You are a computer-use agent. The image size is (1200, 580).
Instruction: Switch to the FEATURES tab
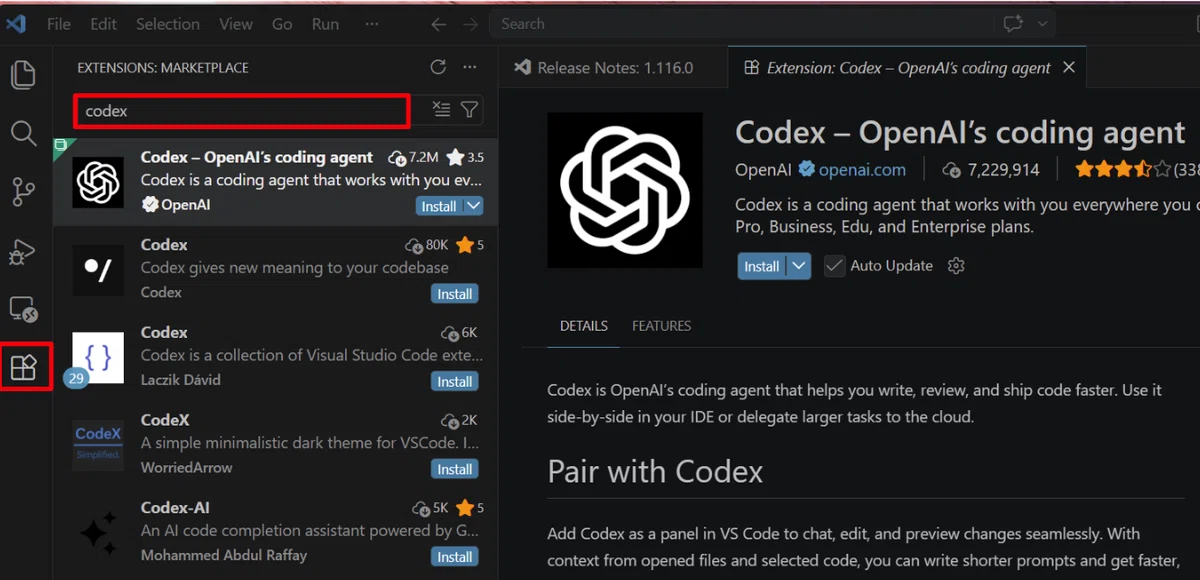pyautogui.click(x=661, y=326)
